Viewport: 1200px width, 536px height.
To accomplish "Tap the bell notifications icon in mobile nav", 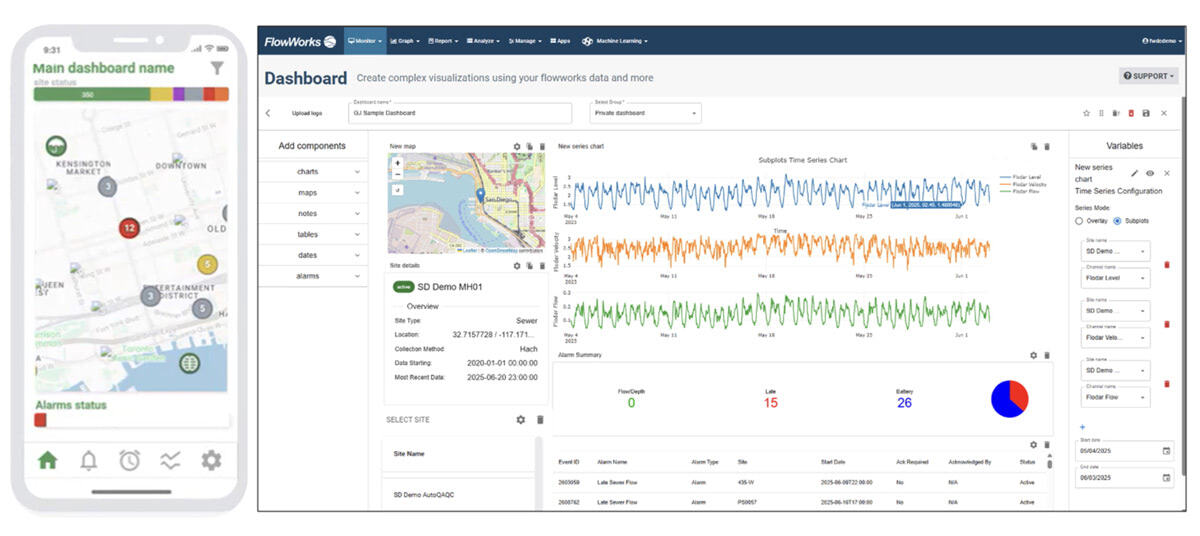I will pyautogui.click(x=89, y=460).
